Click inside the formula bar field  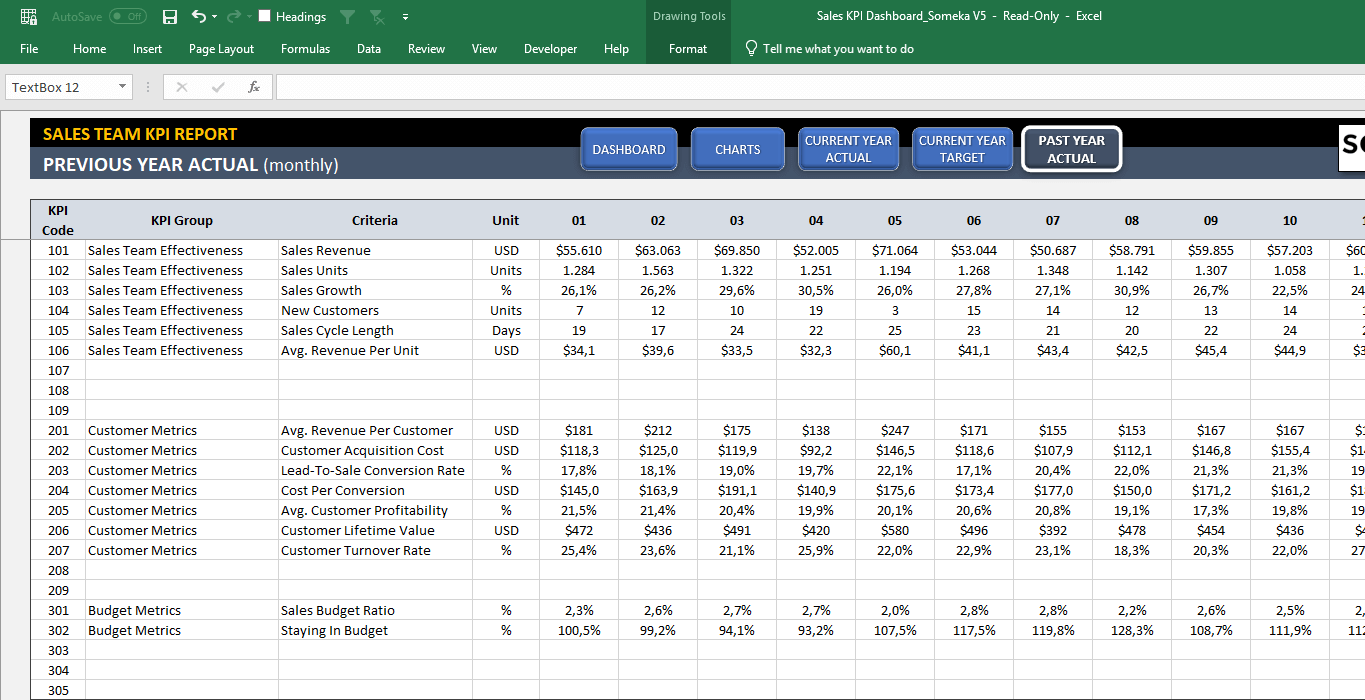(800, 87)
